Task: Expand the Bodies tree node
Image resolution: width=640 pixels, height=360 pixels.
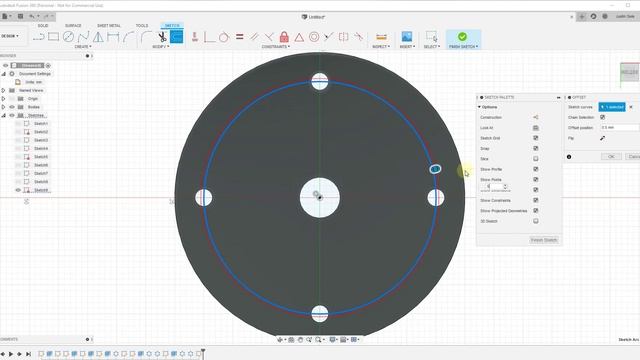Action: [x=3, y=107]
